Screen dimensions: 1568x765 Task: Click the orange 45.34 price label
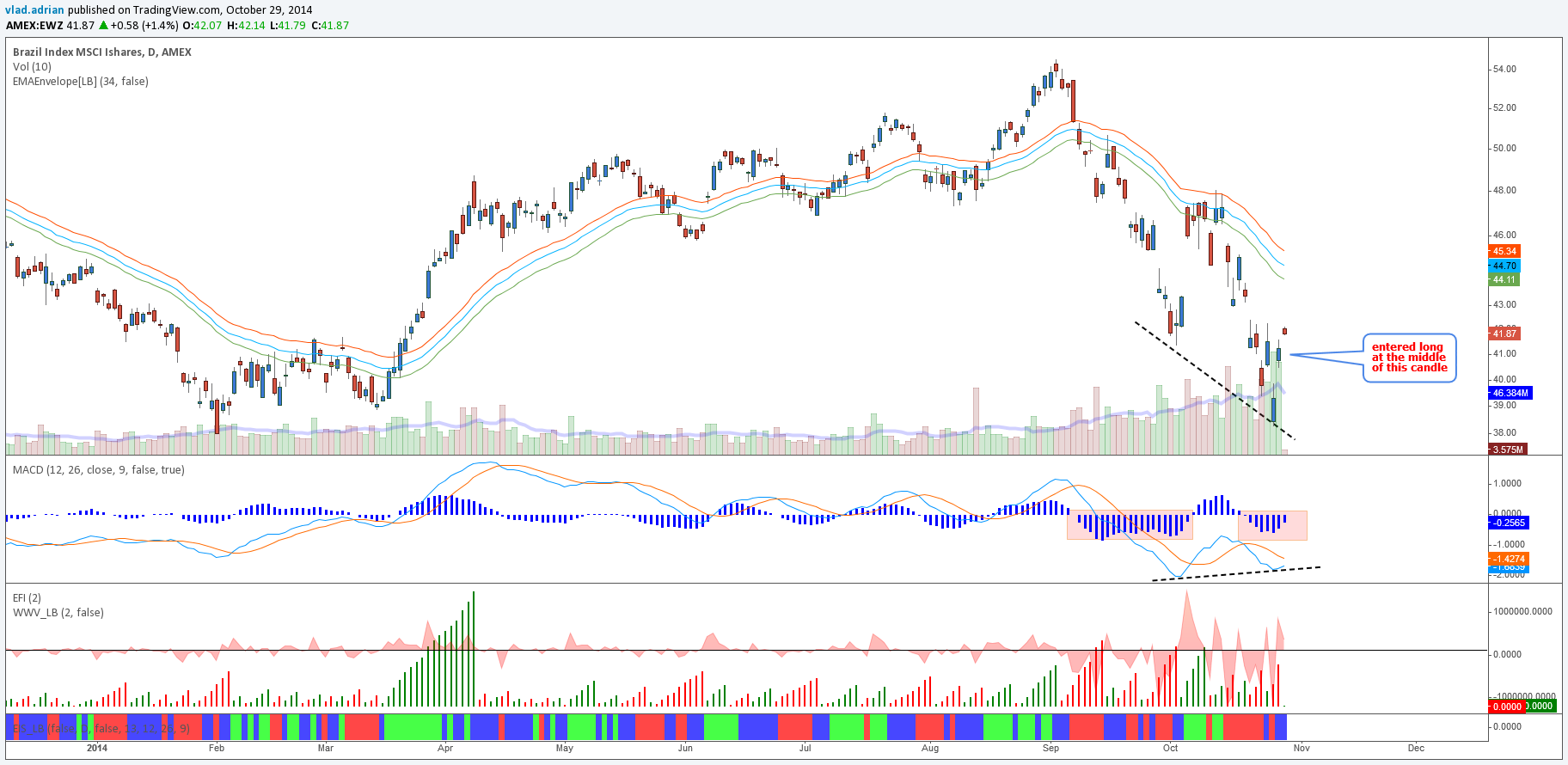1504,252
